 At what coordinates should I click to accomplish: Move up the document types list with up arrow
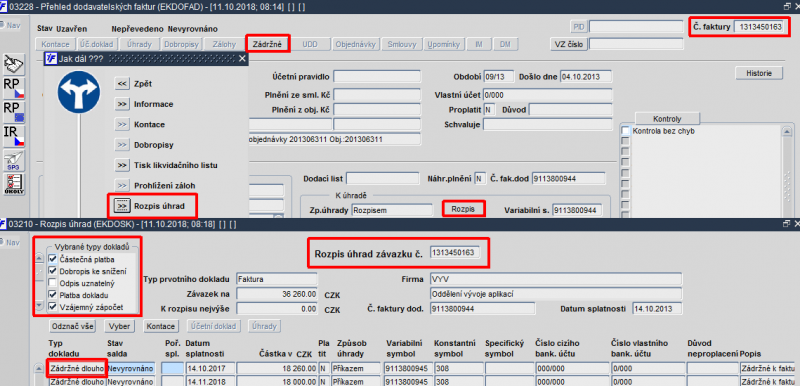pos(39,259)
